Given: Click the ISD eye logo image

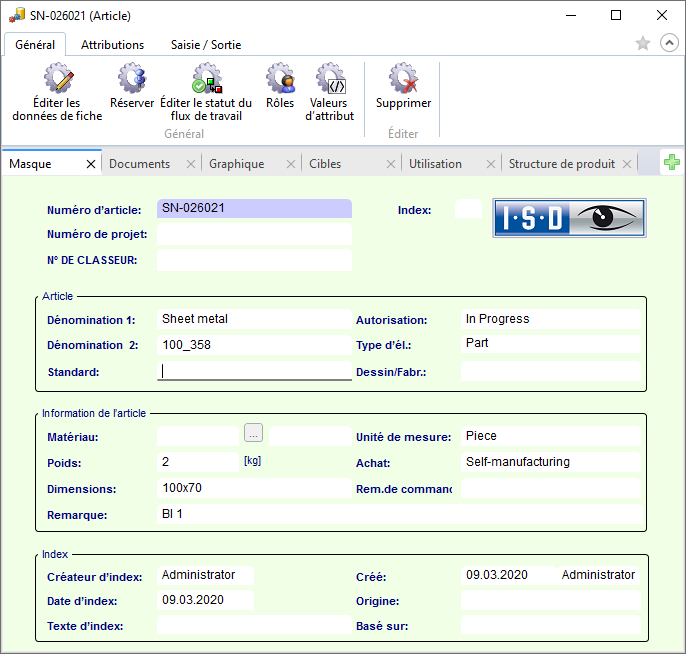Looking at the screenshot, I should (569, 217).
